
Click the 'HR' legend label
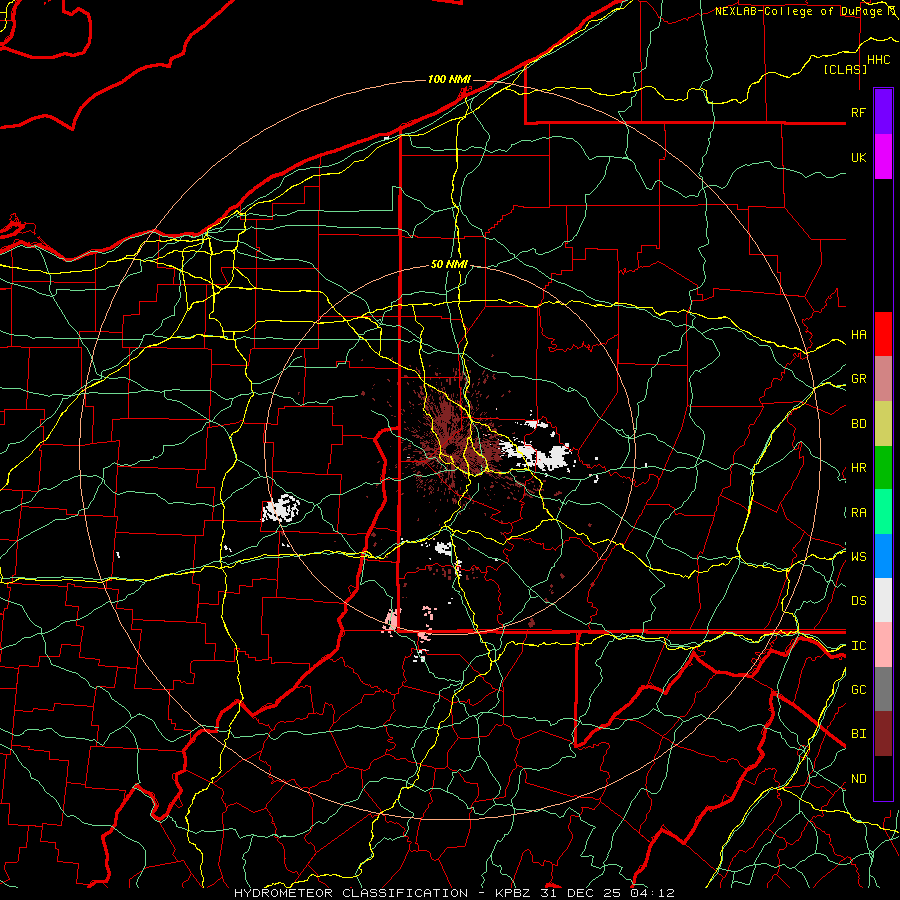pyautogui.click(x=858, y=468)
